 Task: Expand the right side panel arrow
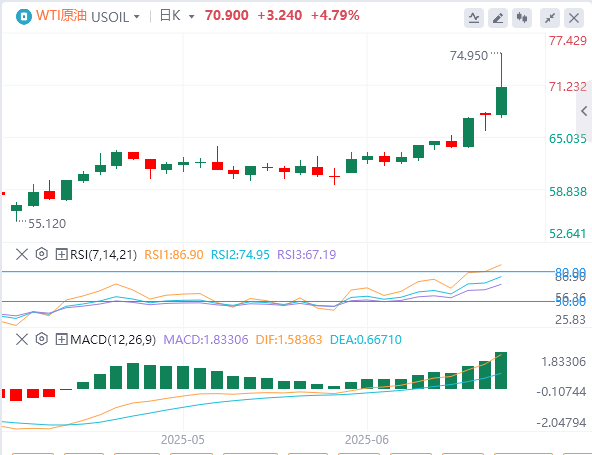584,111
